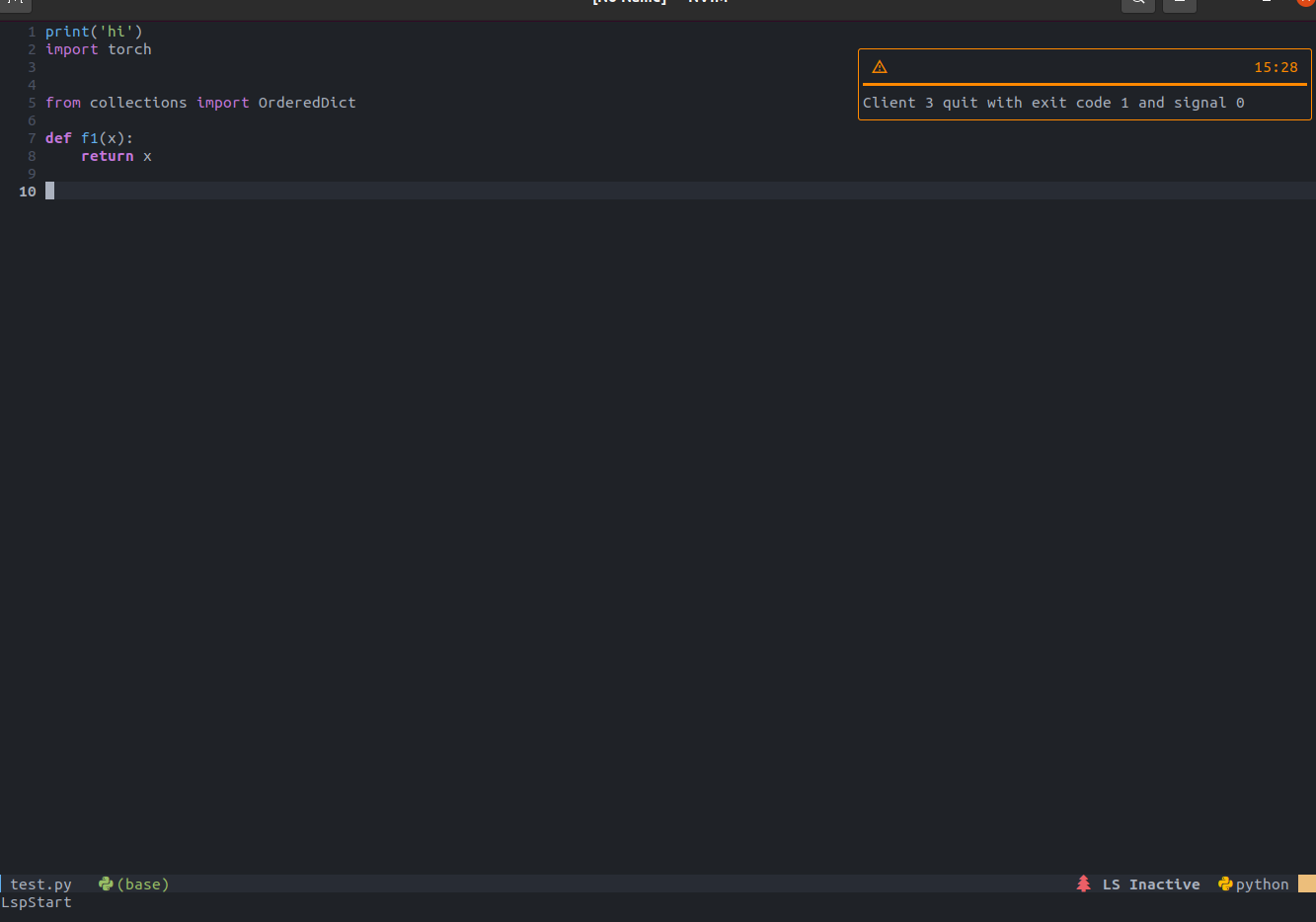Viewport: 1316px width, 922px height.
Task: Click the Python logo next to (base)
Action: pos(107,884)
